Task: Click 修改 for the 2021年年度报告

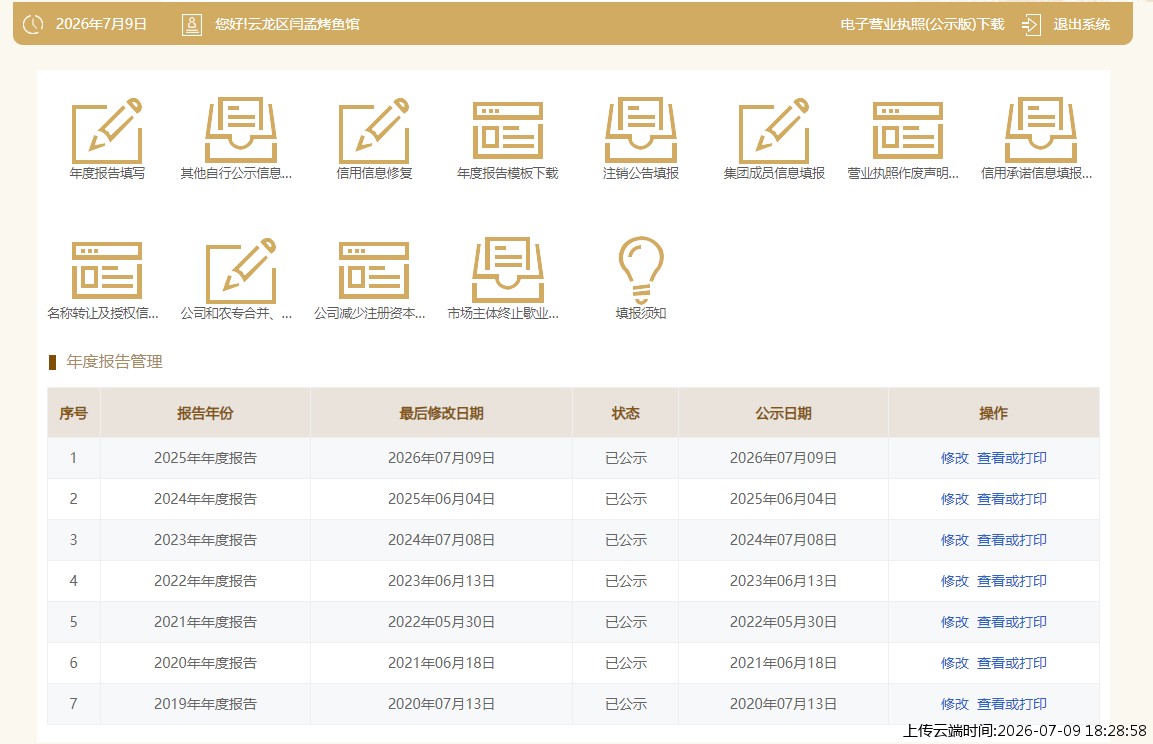Action: [x=954, y=623]
